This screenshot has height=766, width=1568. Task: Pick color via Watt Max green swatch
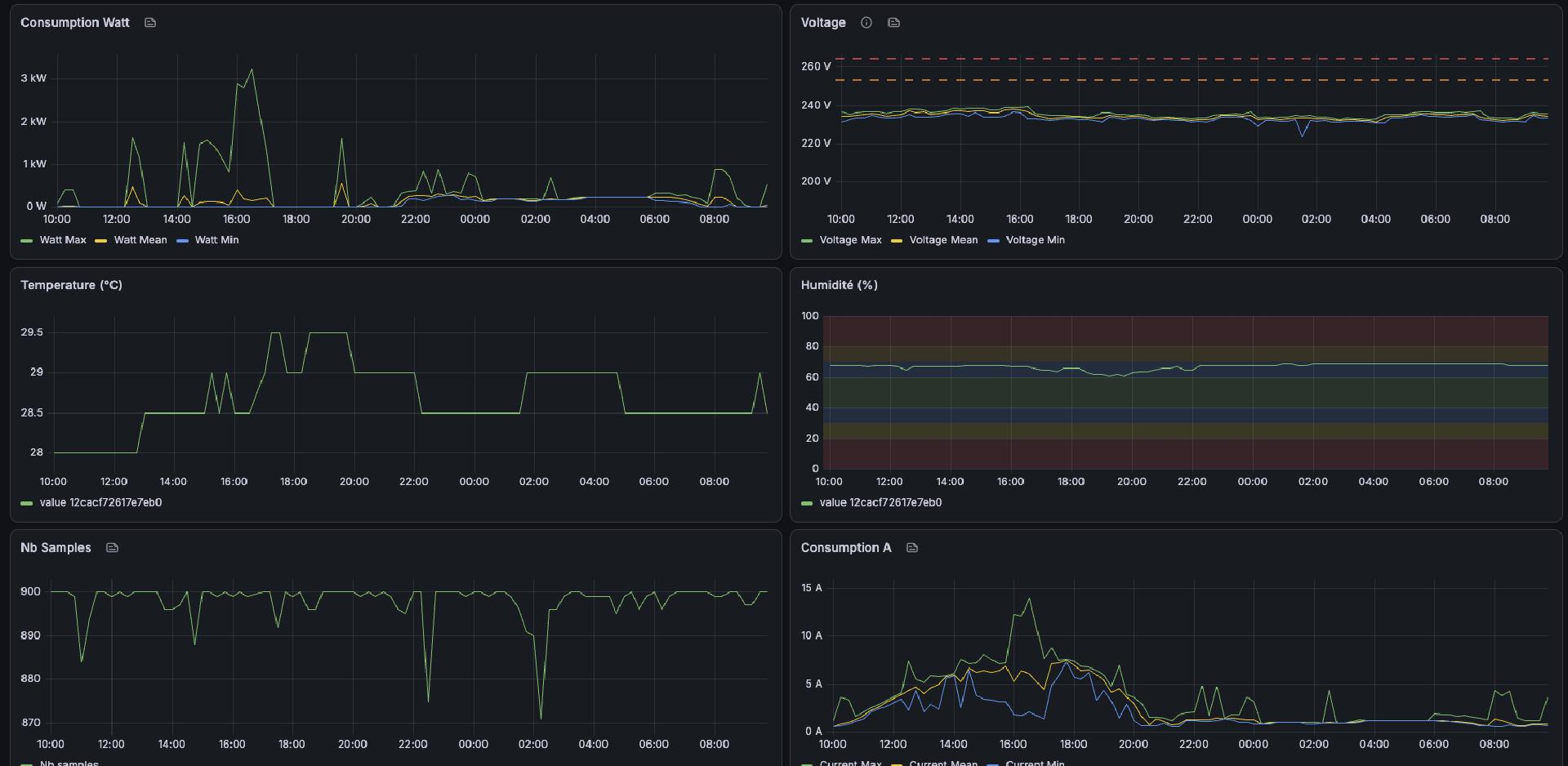tap(26, 241)
